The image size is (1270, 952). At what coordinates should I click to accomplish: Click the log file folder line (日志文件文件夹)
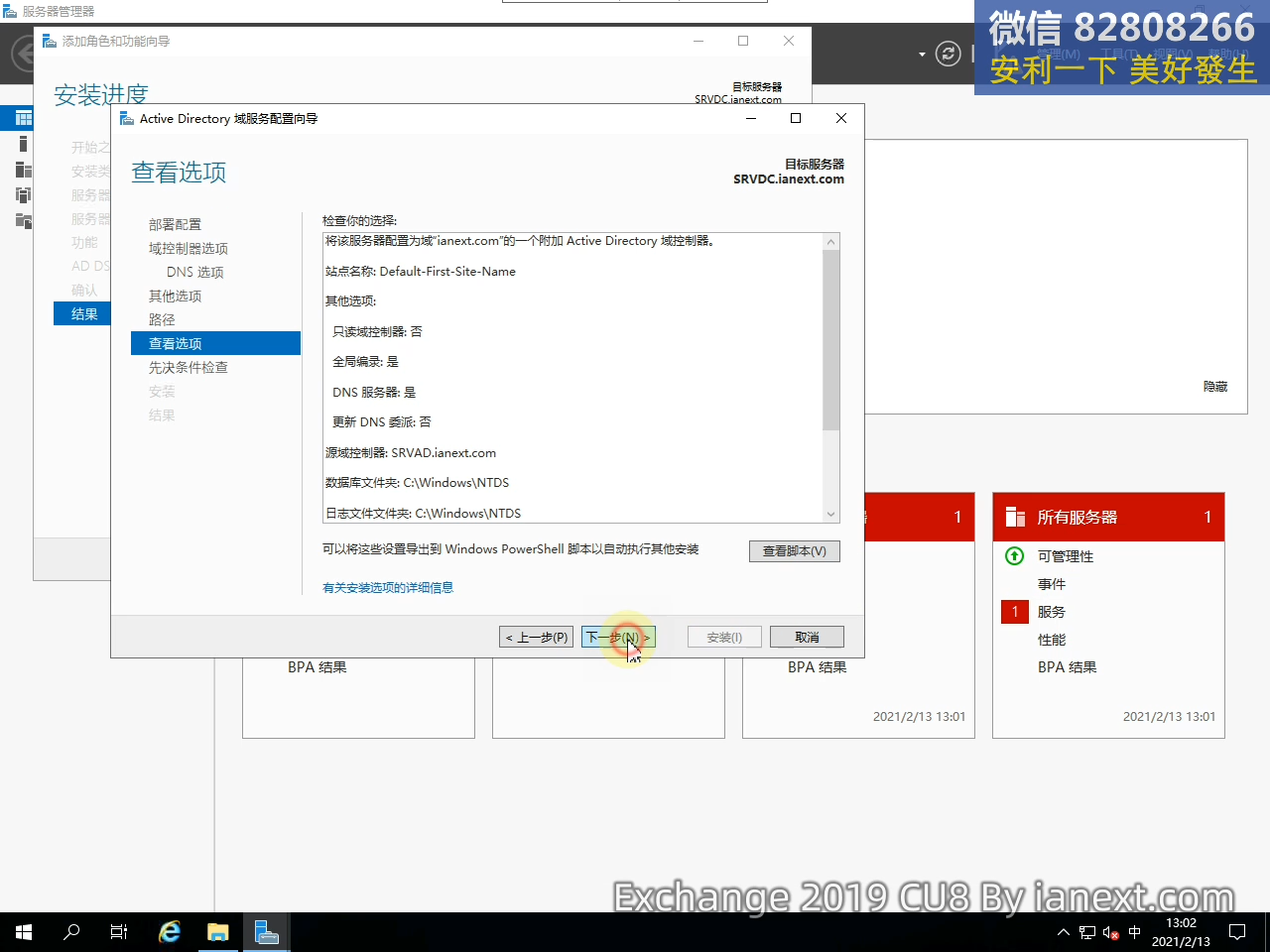pyautogui.click(x=423, y=514)
